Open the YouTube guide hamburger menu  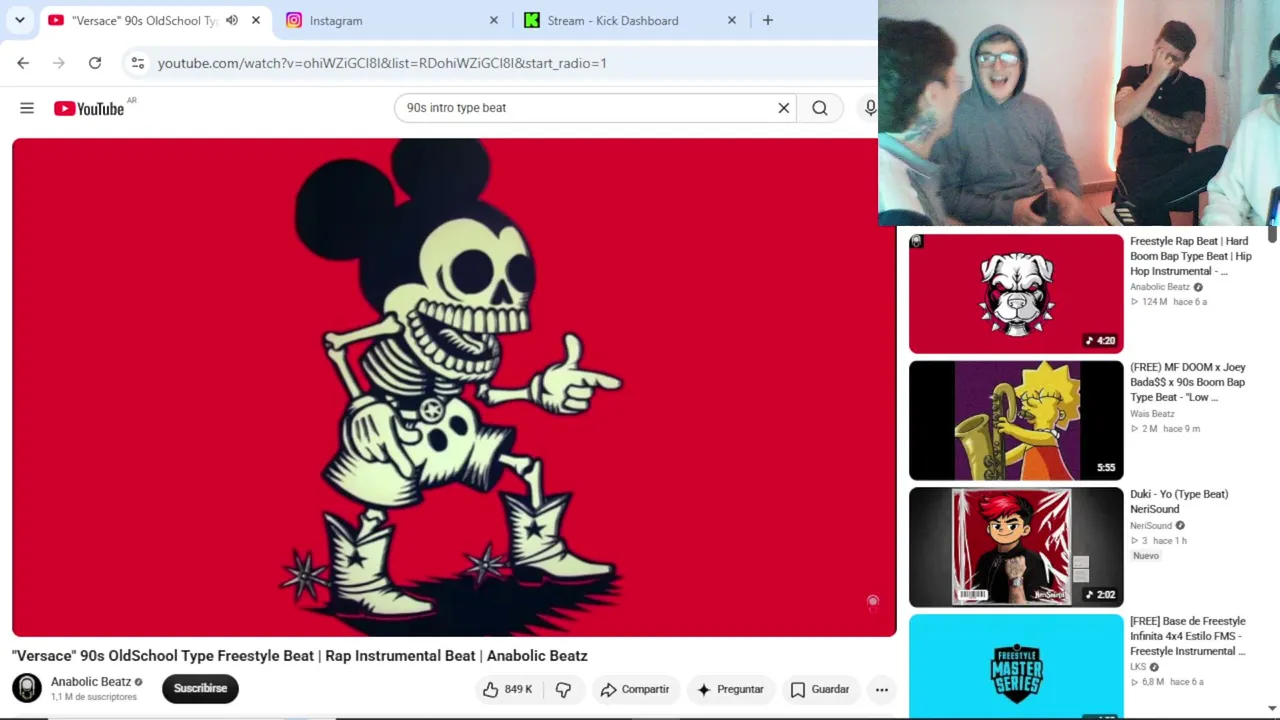click(27, 108)
